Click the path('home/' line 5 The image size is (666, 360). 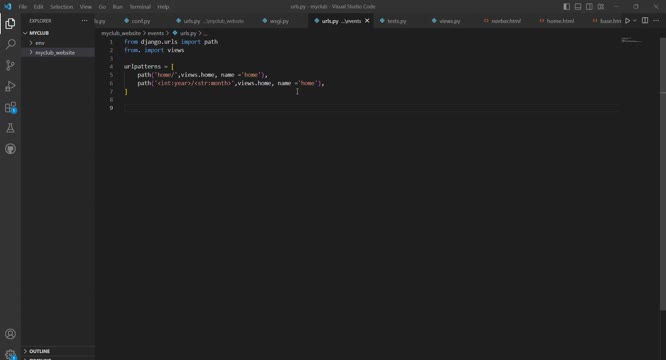pos(202,75)
